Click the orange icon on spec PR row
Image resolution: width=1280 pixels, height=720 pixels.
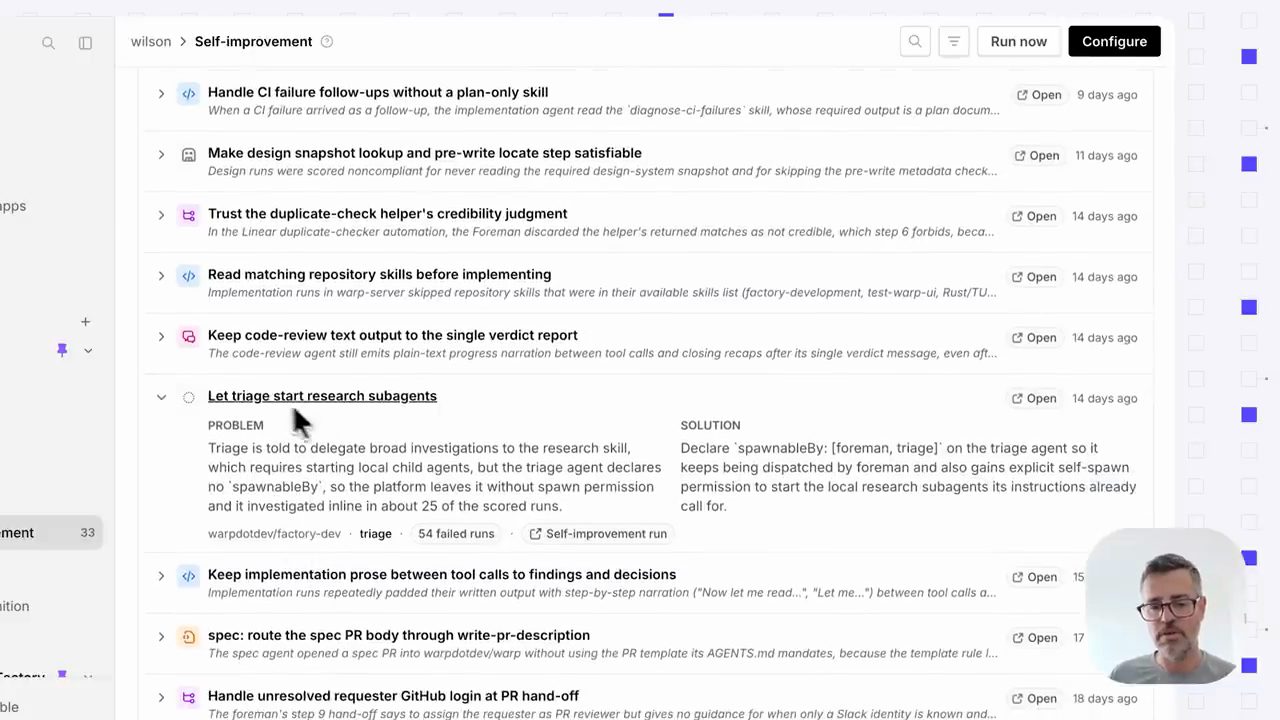[x=188, y=637]
